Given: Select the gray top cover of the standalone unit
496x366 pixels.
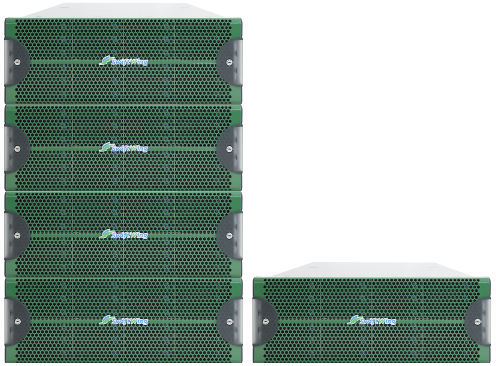Looking at the screenshot, I should (x=372, y=270).
